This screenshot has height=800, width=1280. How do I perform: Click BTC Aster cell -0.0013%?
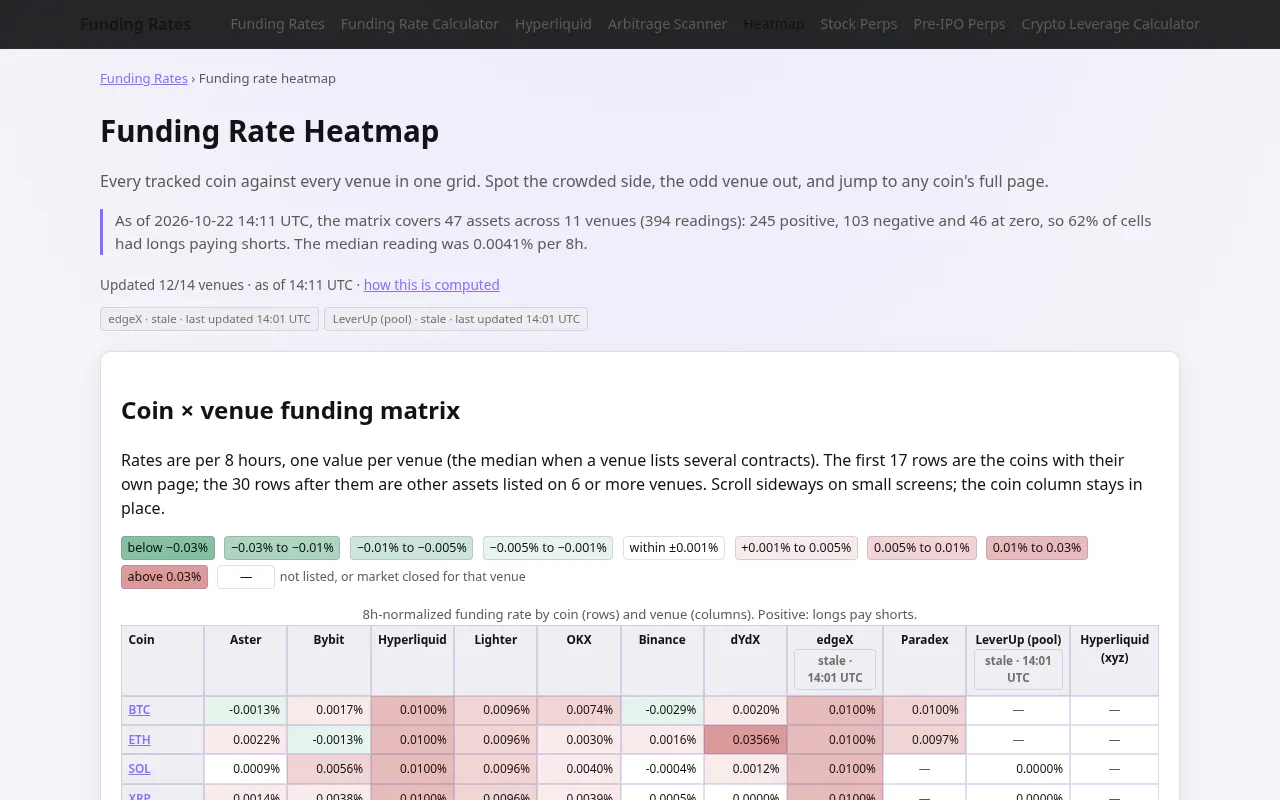click(245, 710)
